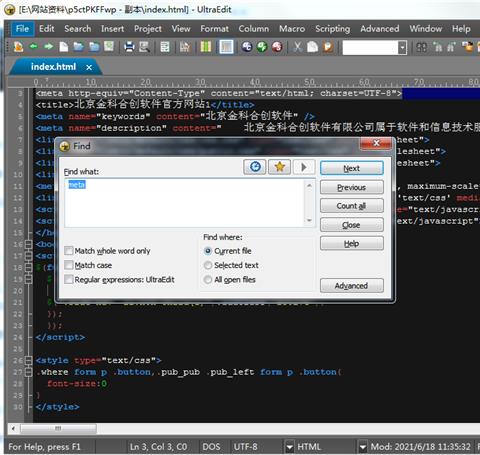Open print preview from toolbar
Screen dimensions: 480x455
[144, 47]
